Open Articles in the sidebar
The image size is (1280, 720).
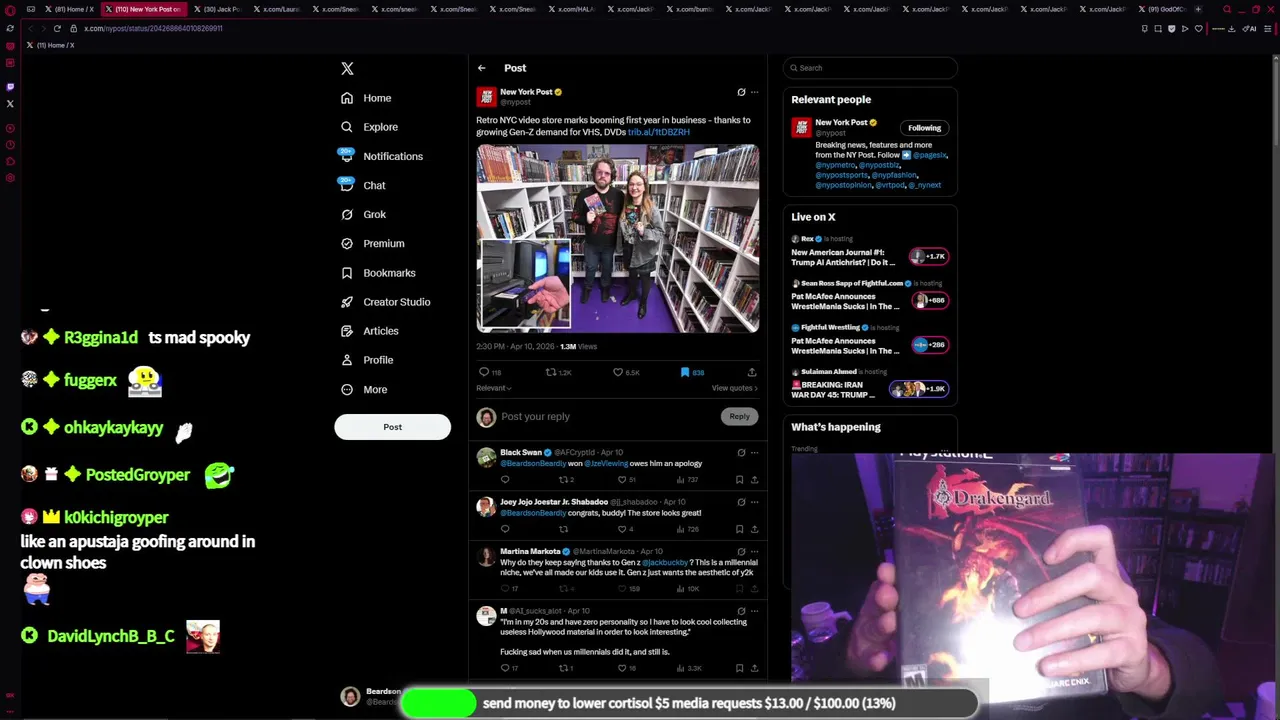[369, 330]
